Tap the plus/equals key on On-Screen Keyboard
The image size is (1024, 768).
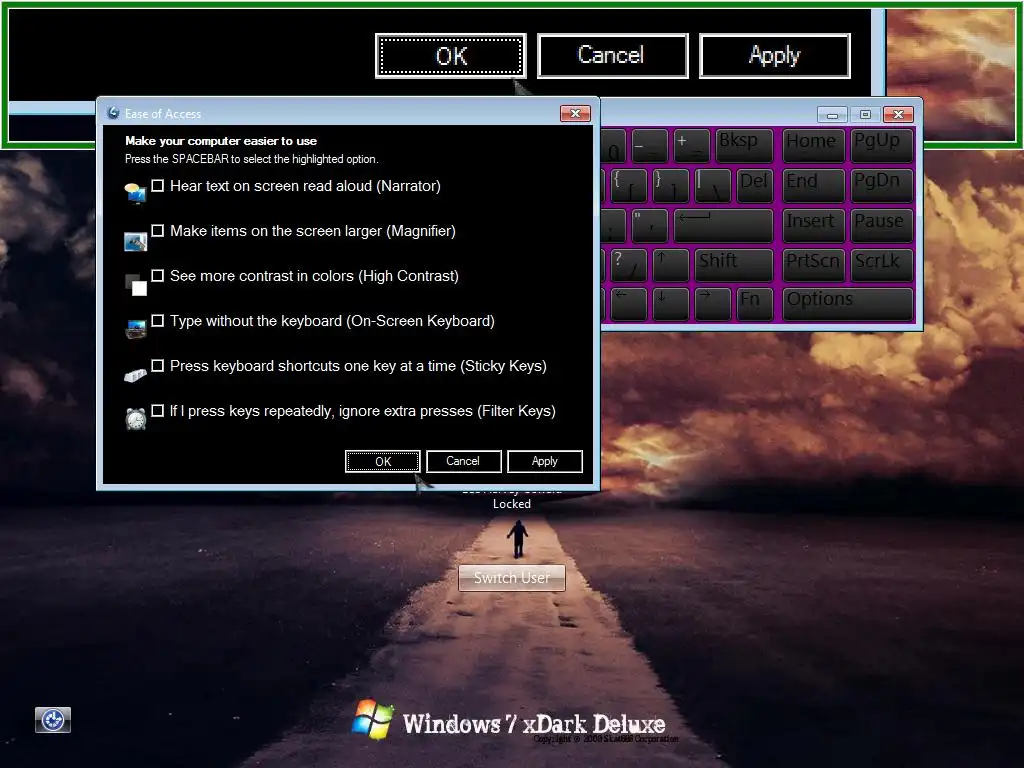coord(692,145)
